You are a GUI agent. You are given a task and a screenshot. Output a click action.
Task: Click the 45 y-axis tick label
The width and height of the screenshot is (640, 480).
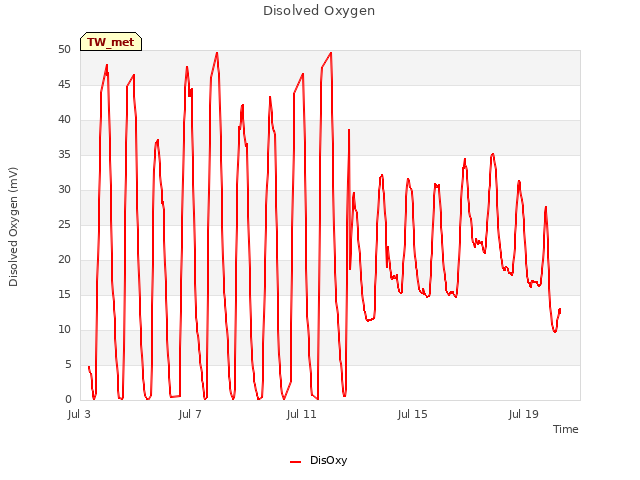point(64,84)
